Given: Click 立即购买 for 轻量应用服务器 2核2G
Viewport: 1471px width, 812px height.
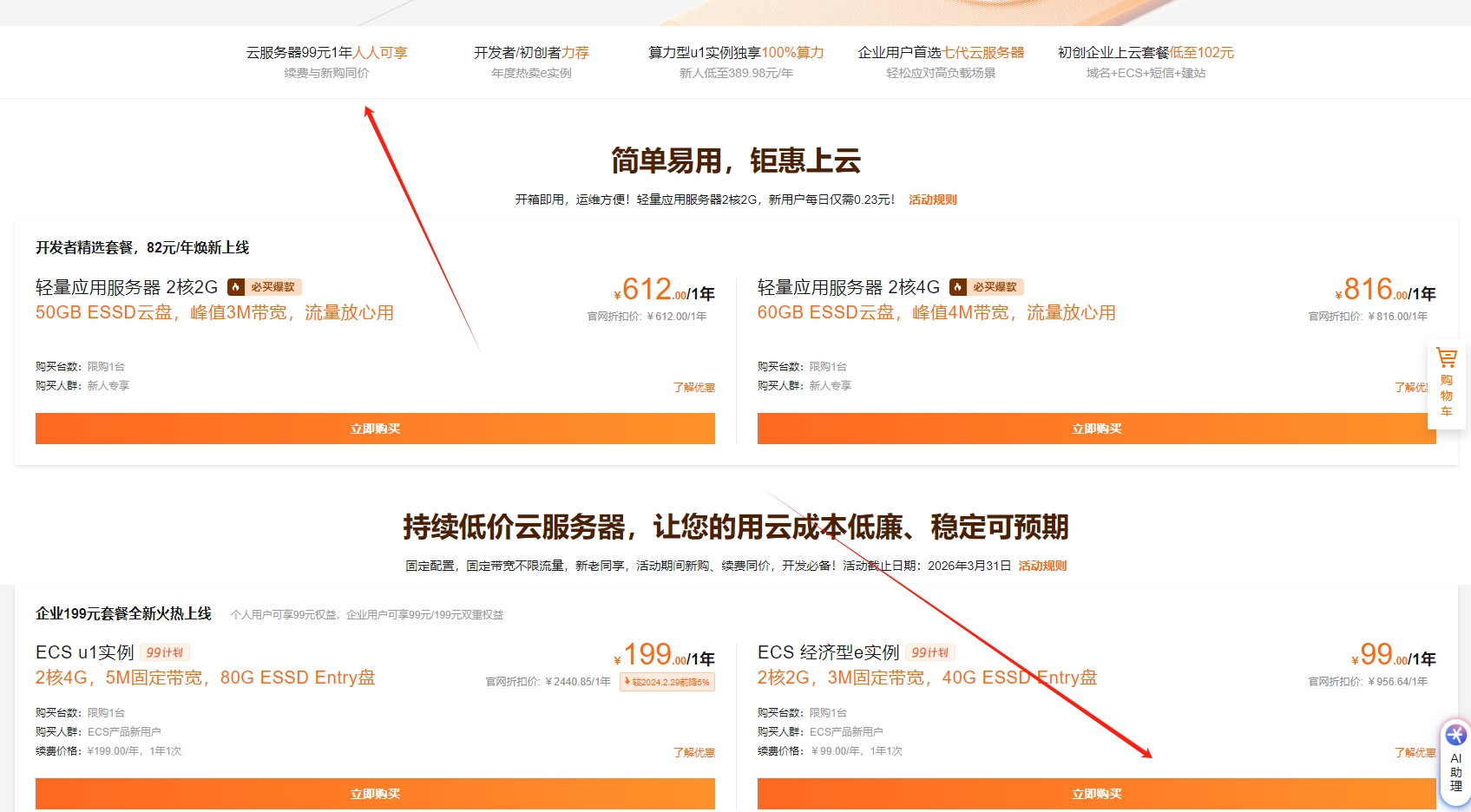Looking at the screenshot, I should 374,428.
